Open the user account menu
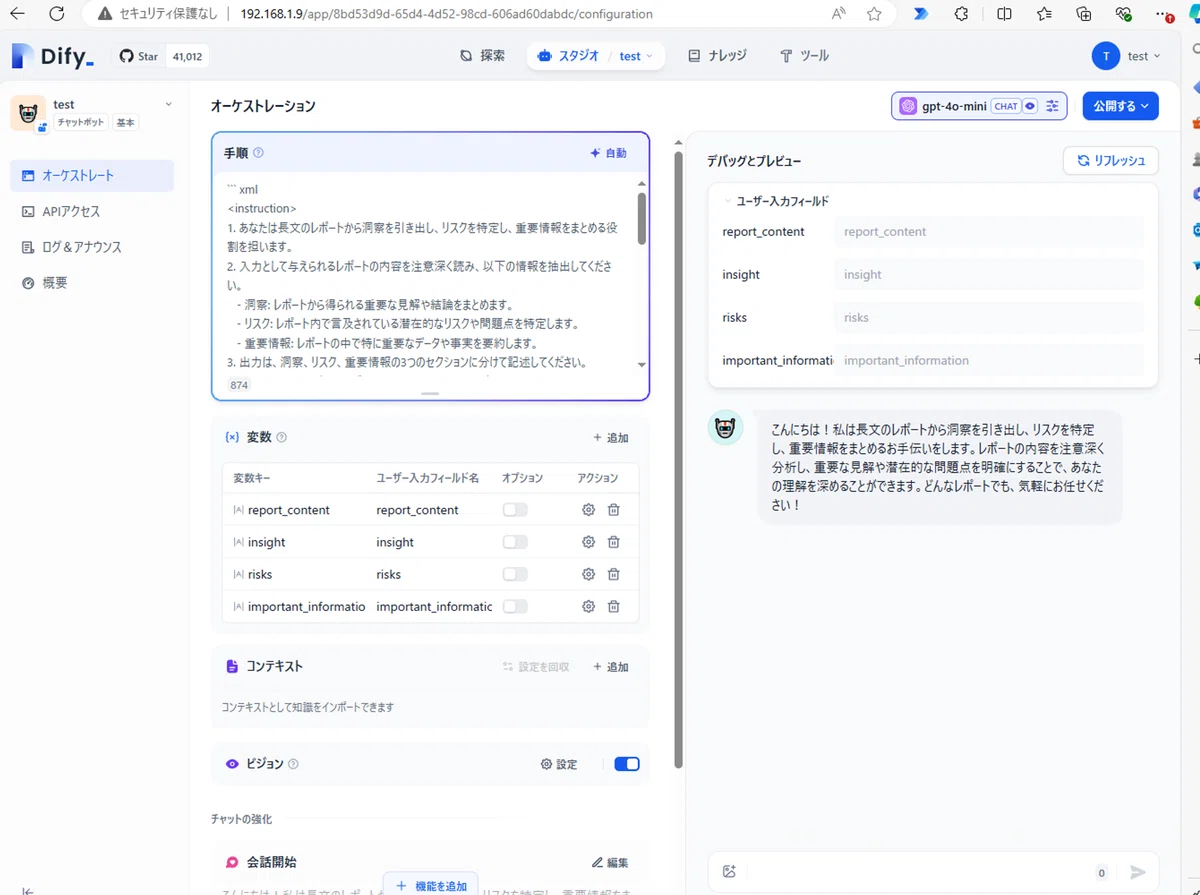Image resolution: width=1200 pixels, height=895 pixels. pyautogui.click(x=1127, y=56)
